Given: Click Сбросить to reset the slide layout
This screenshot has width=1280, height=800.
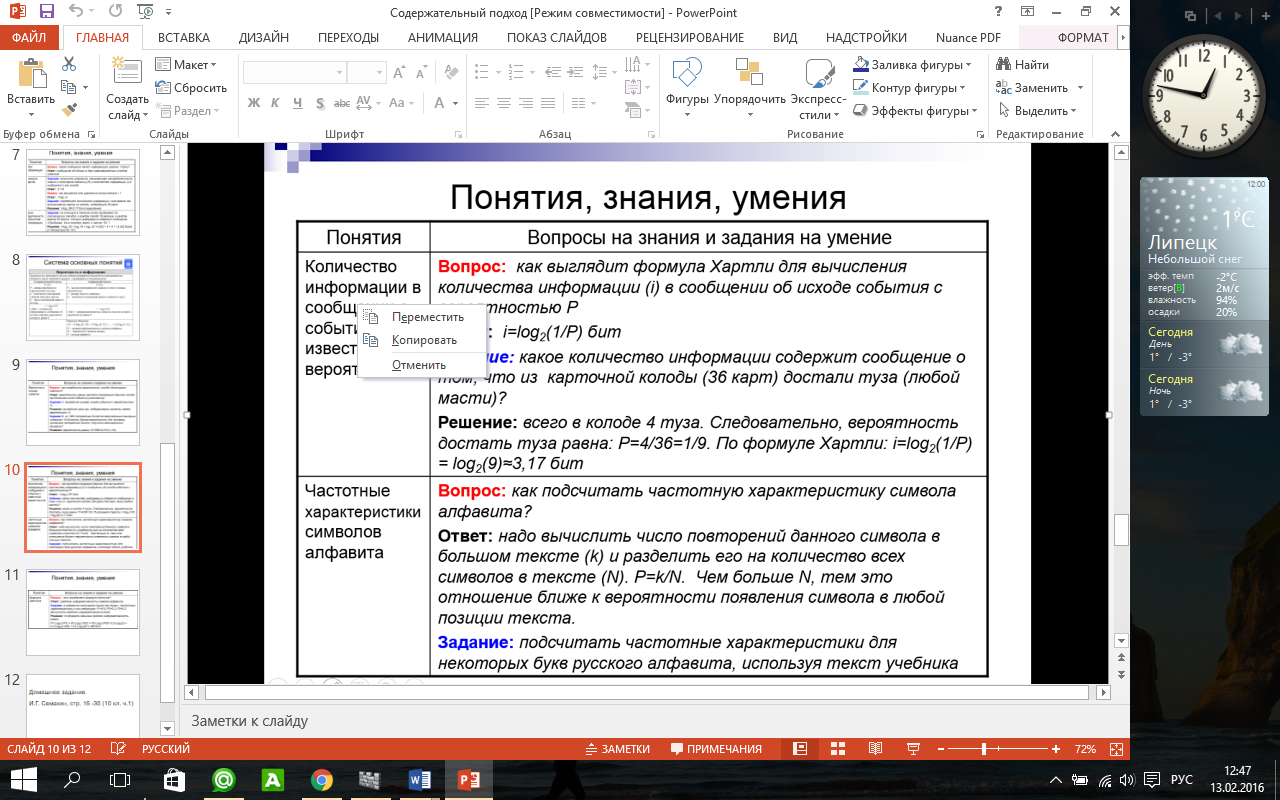Looking at the screenshot, I should coord(191,88).
